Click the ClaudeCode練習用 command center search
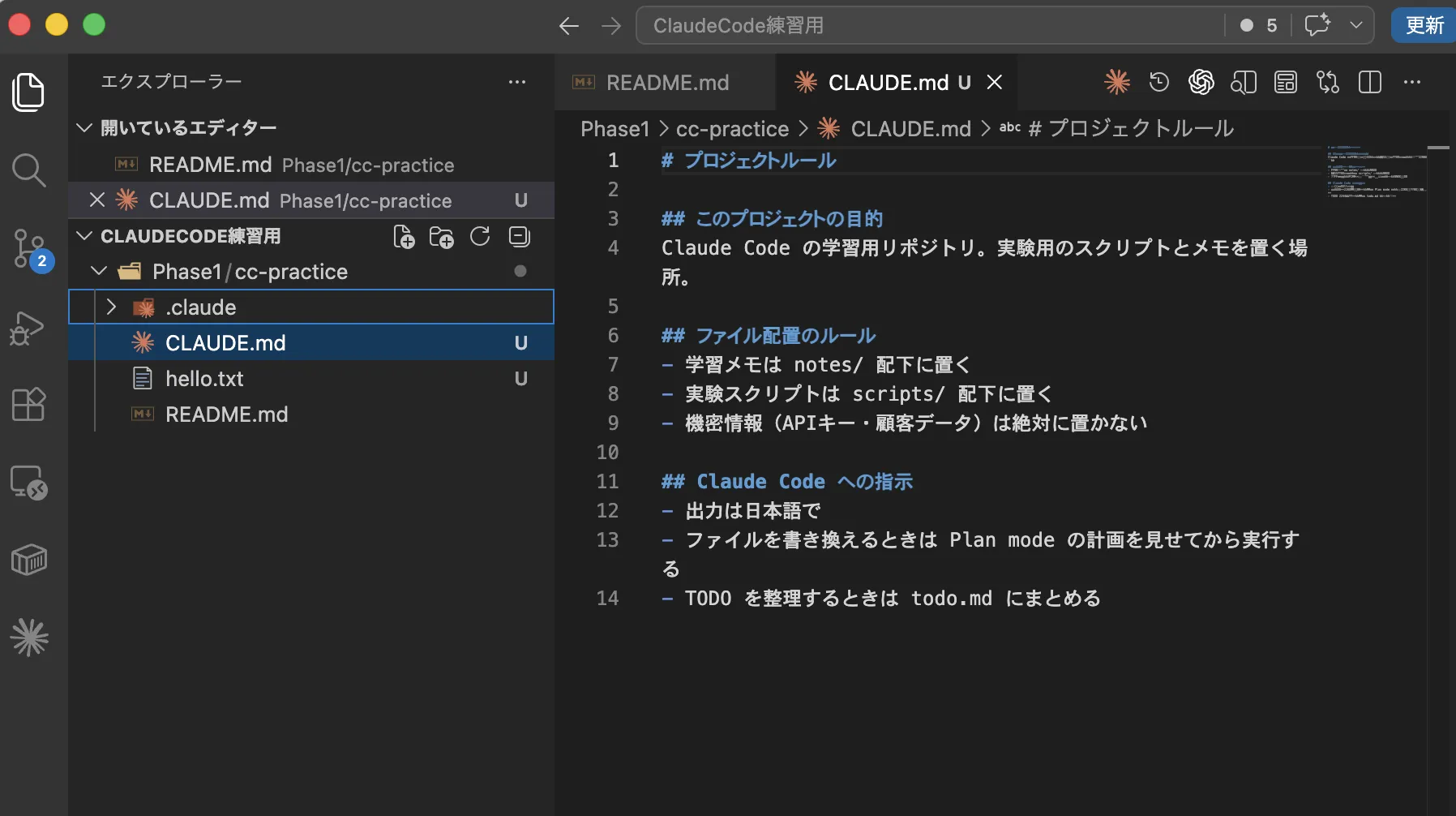 tap(929, 25)
